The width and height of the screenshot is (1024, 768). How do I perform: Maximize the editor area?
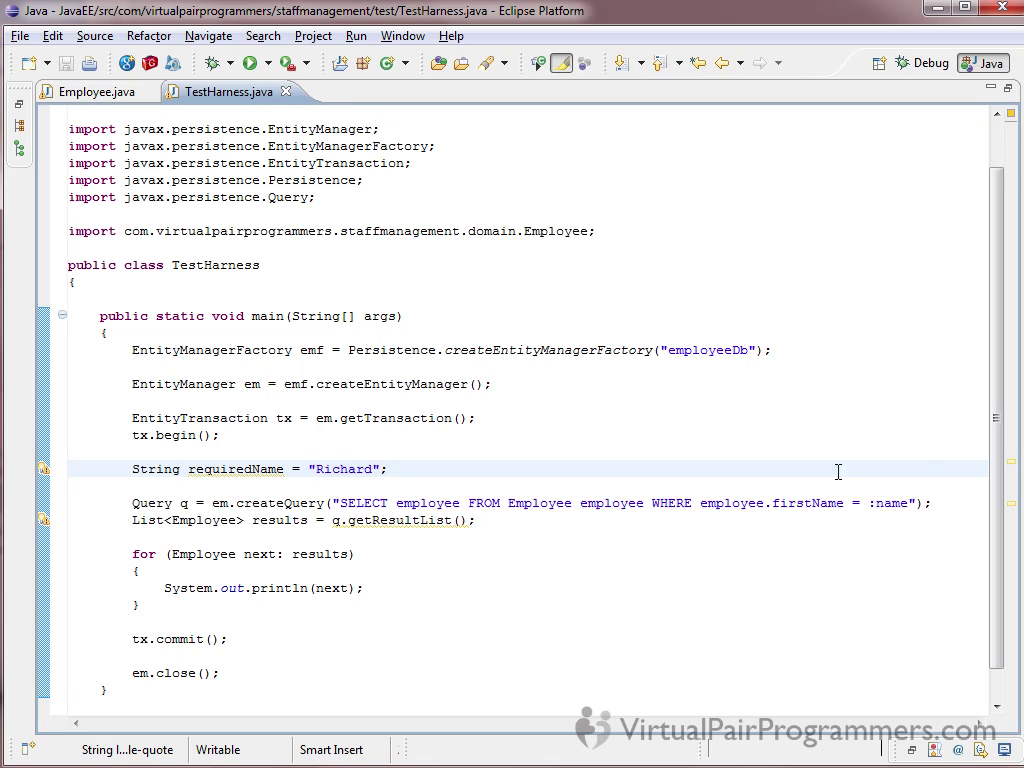coord(1008,88)
